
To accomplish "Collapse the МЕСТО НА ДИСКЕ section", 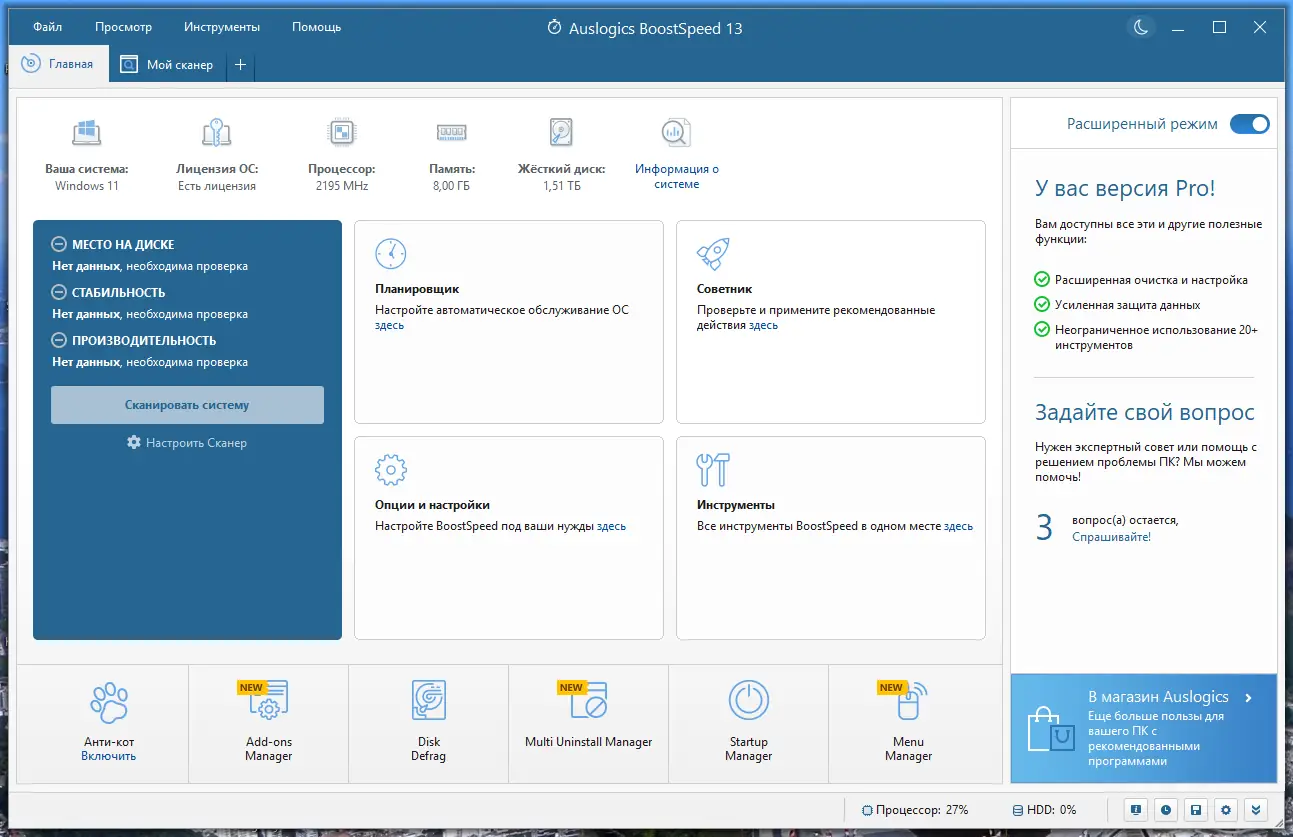I will pos(59,244).
